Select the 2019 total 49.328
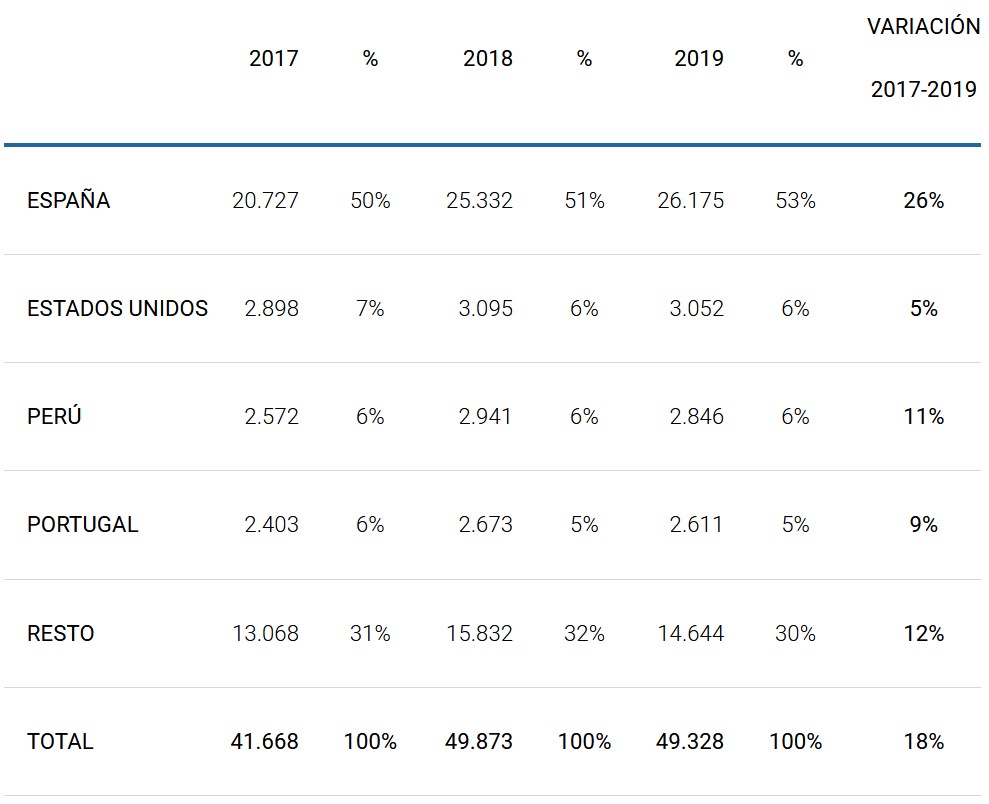 690,742
